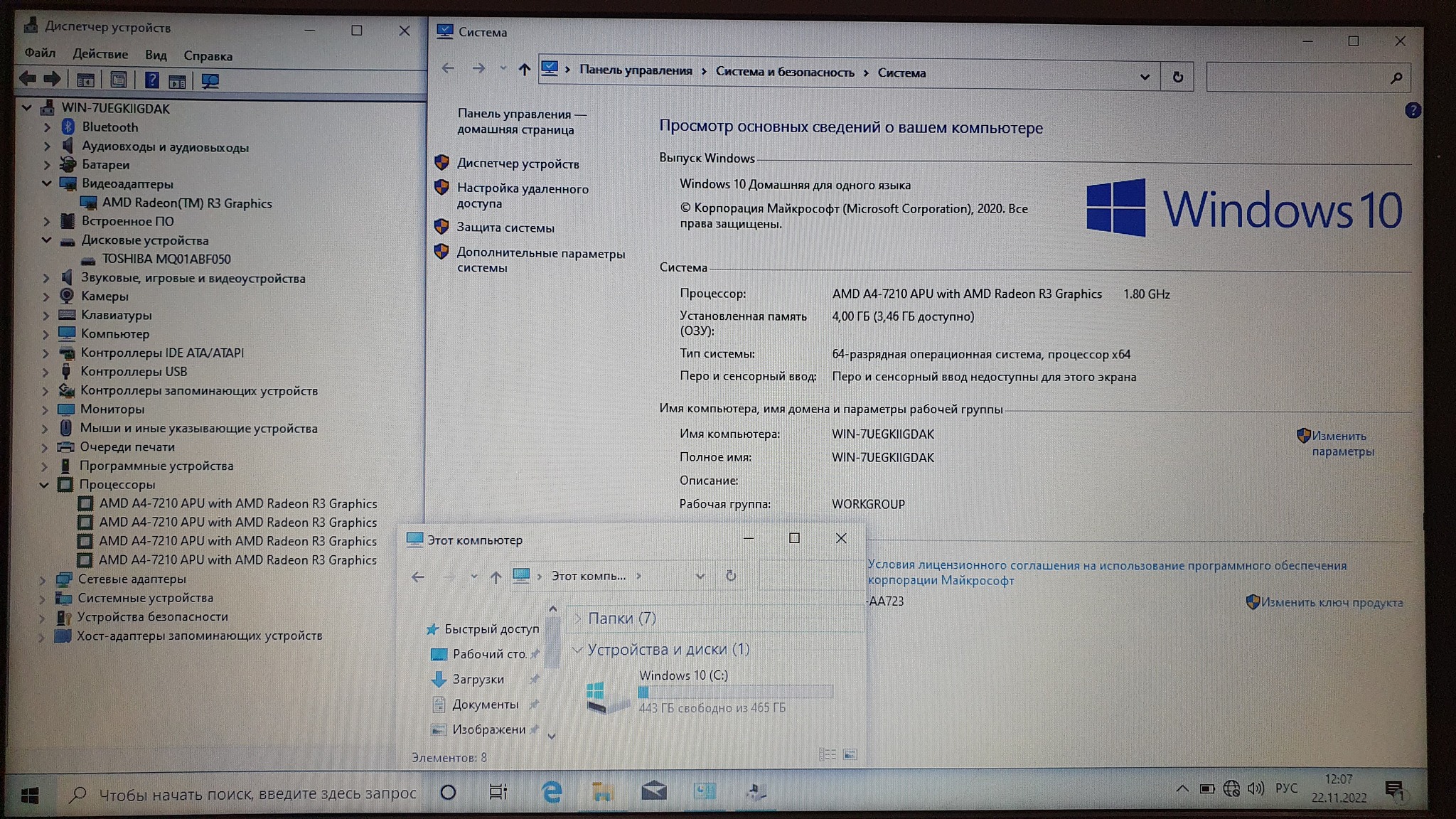Click РУС language indicator
Viewport: 1456px width, 819px height.
point(1286,788)
